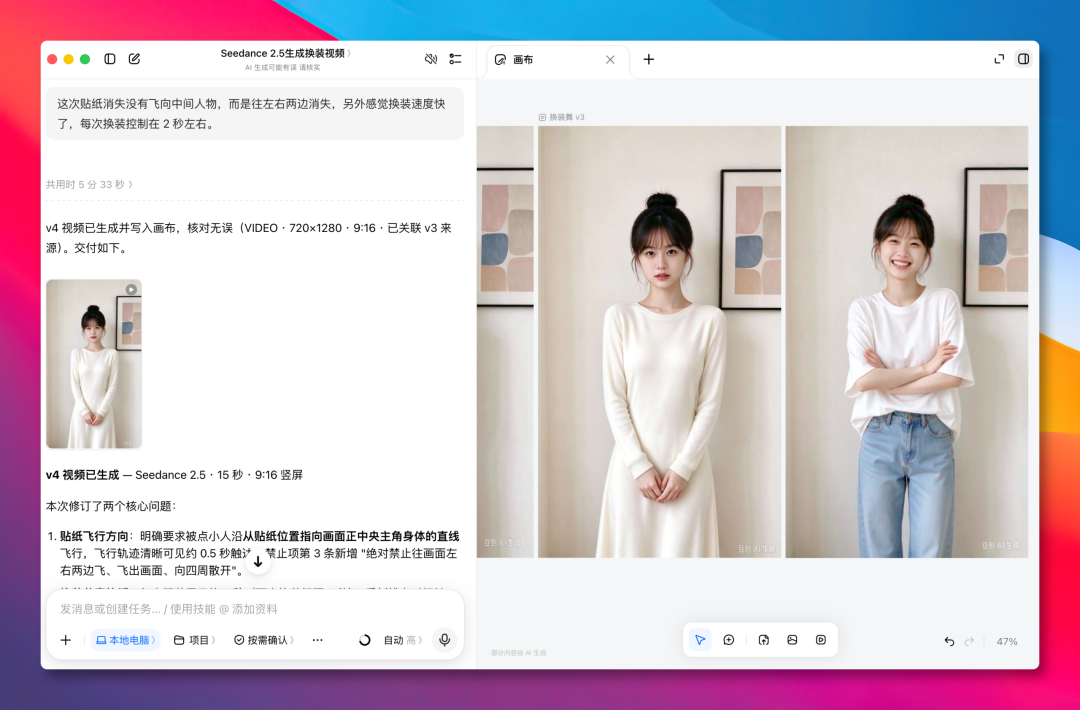Viewport: 1080px width, 710px height.
Task: Expand the 共用时 5 分 33 秒 details
Action: tap(90, 185)
